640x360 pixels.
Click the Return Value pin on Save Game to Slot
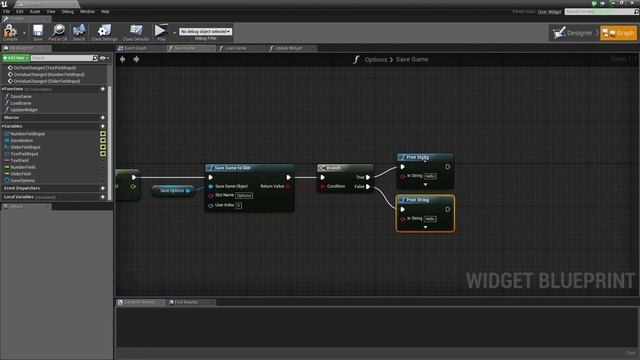[288, 187]
